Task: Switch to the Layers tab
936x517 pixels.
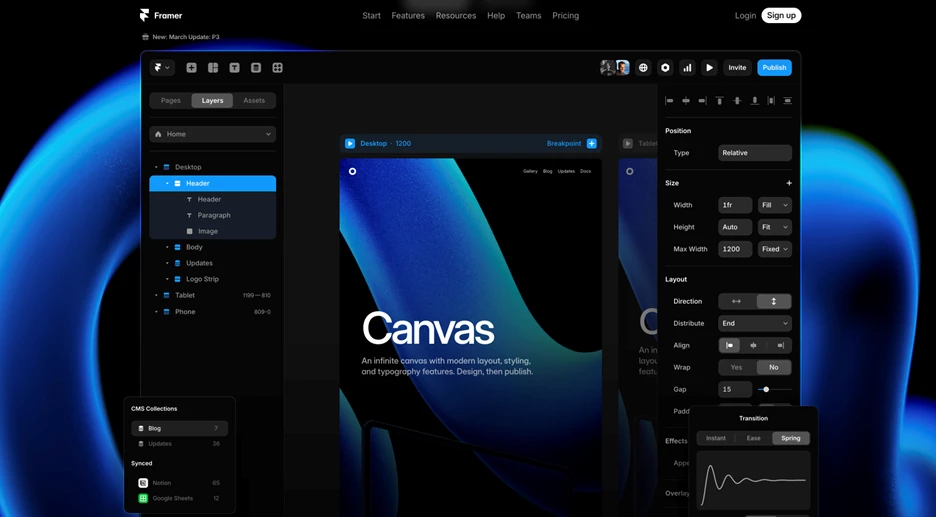Action: [x=213, y=101]
